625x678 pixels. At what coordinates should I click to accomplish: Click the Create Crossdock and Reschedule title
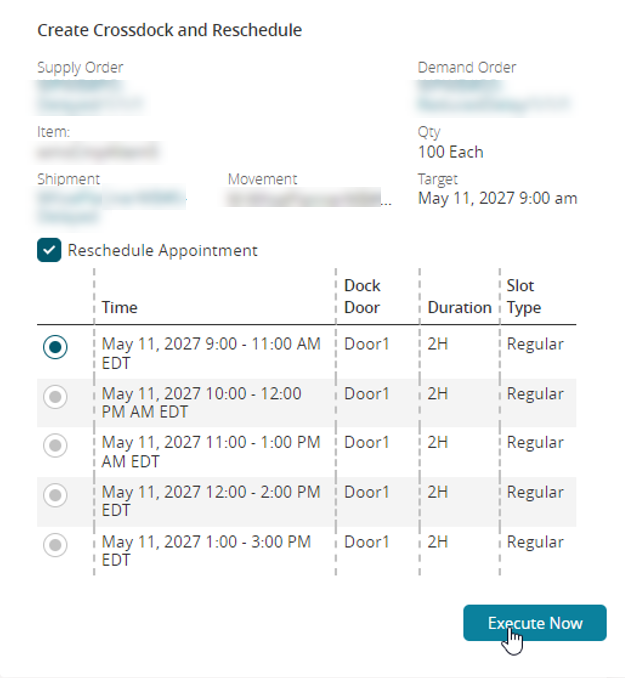(x=170, y=30)
